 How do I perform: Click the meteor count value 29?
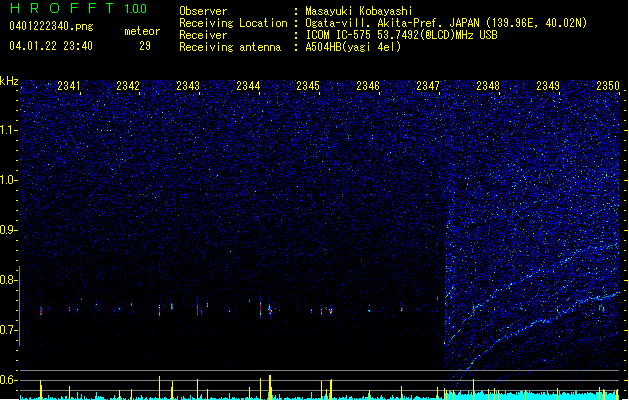click(x=145, y=46)
